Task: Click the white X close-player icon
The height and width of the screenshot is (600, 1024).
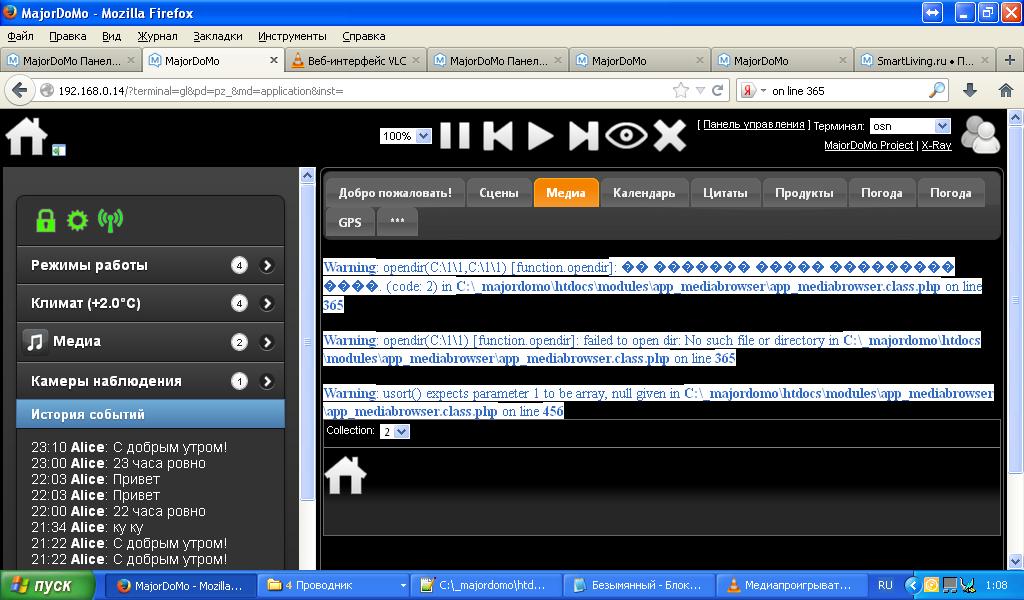Action: coord(670,136)
